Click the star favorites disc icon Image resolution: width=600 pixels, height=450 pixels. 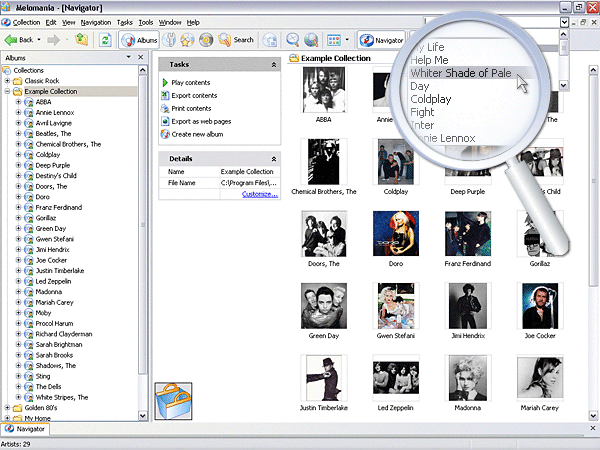click(187, 40)
